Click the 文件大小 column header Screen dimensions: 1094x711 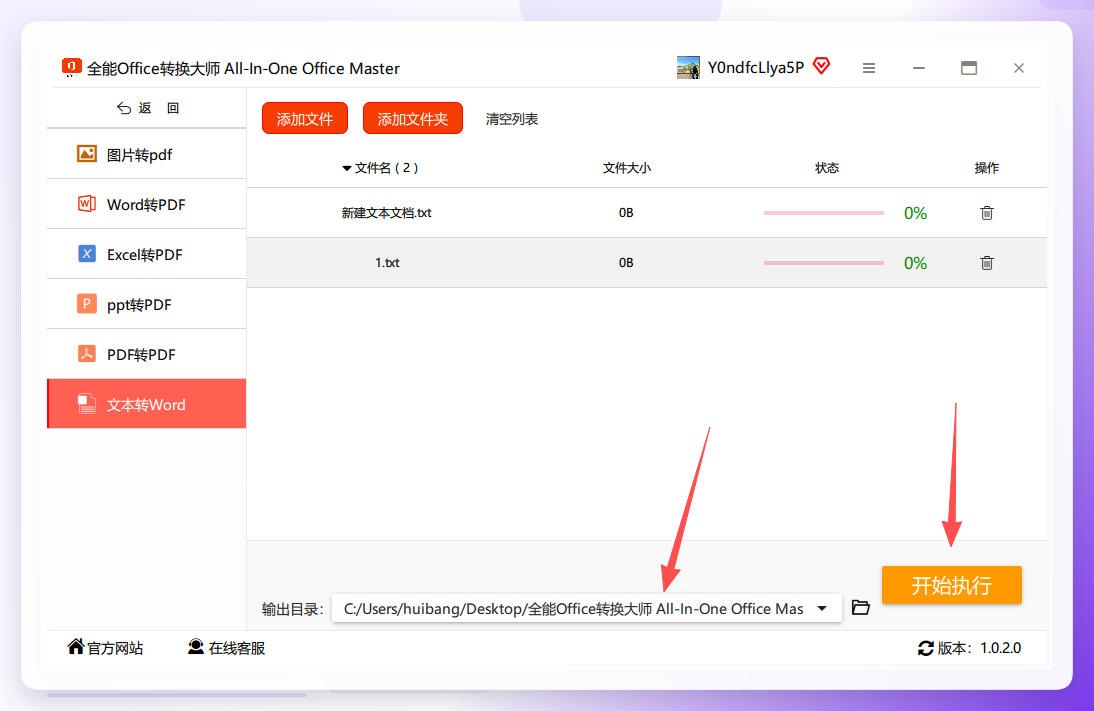tap(627, 168)
